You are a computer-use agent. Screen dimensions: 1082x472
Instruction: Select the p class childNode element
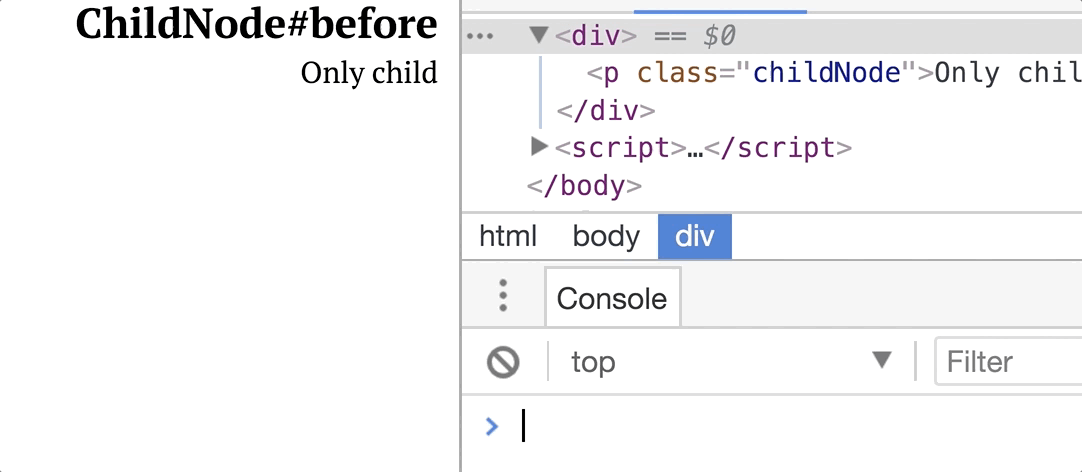[834, 72]
